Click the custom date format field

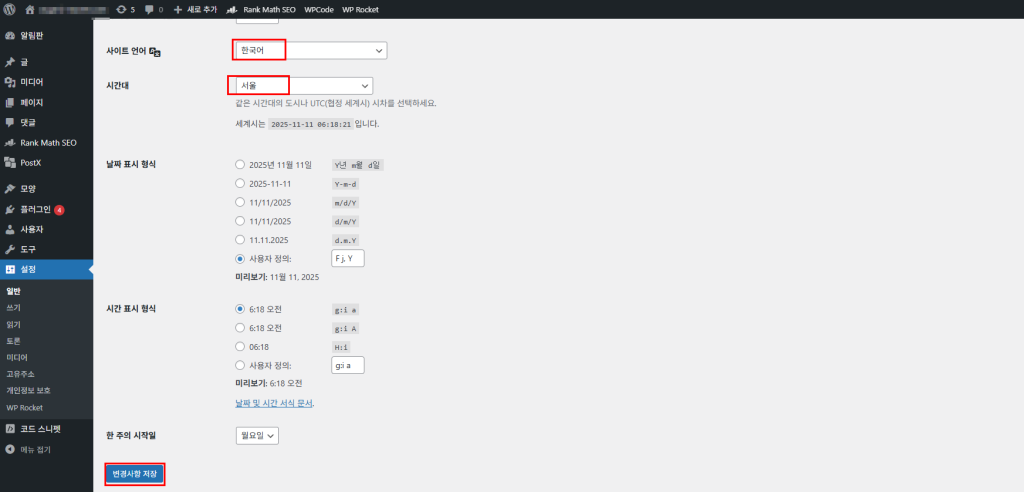click(x=348, y=259)
